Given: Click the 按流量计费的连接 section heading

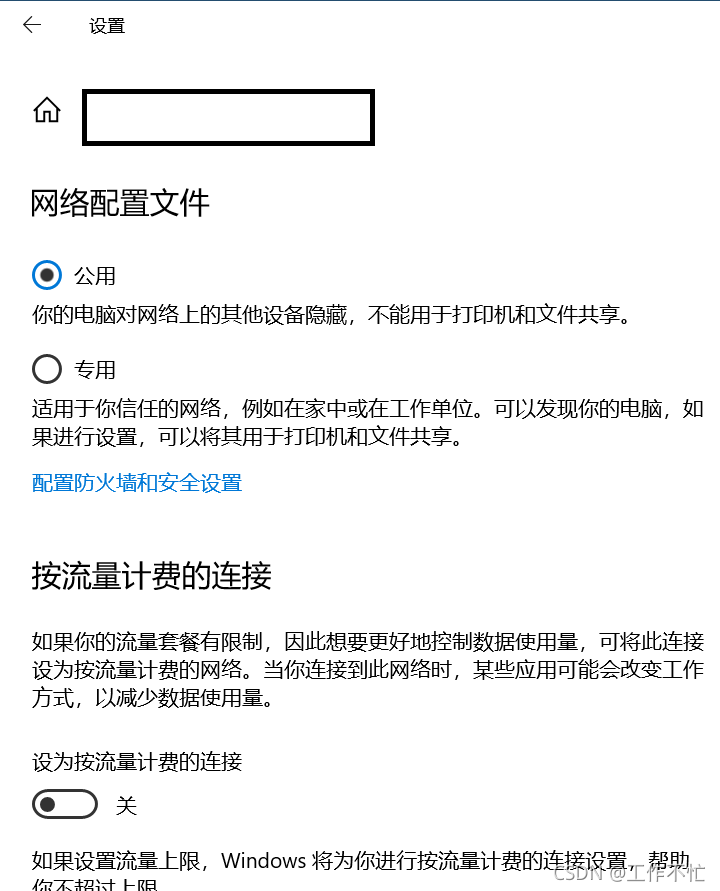Looking at the screenshot, I should coord(151,576).
